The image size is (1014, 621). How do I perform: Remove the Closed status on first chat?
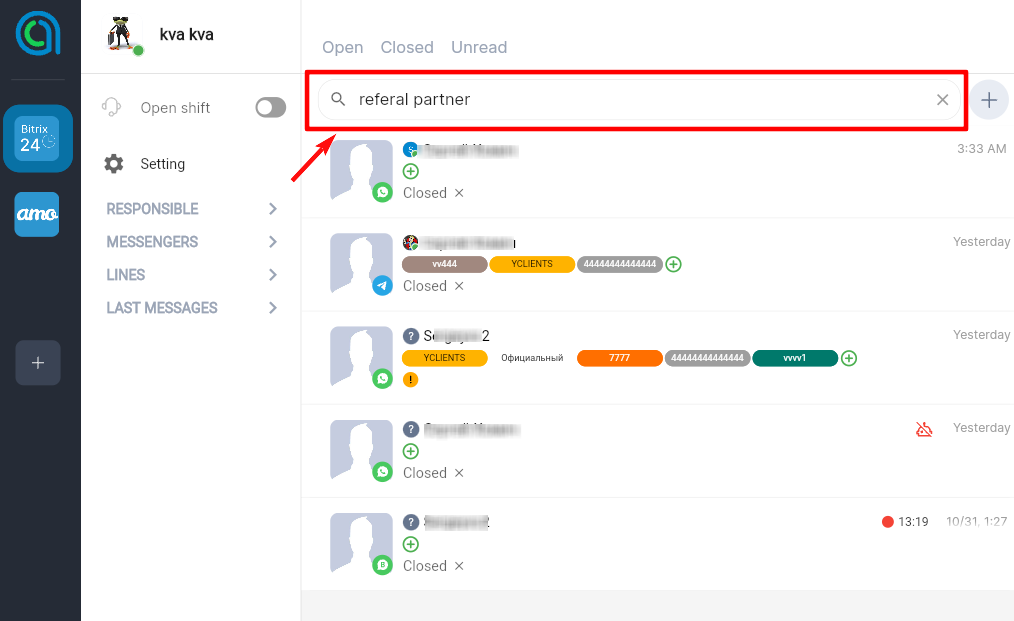(x=459, y=193)
